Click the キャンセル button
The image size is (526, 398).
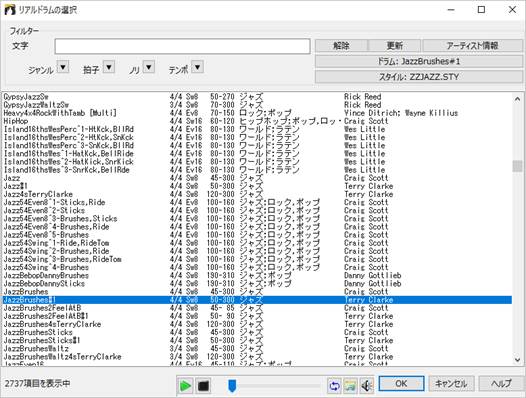click(x=451, y=384)
